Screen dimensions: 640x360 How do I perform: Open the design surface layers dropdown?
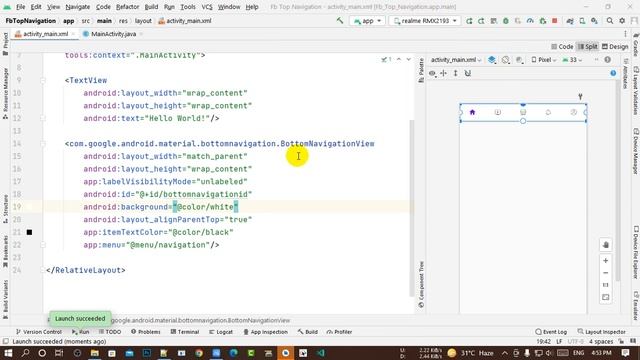(x=492, y=60)
